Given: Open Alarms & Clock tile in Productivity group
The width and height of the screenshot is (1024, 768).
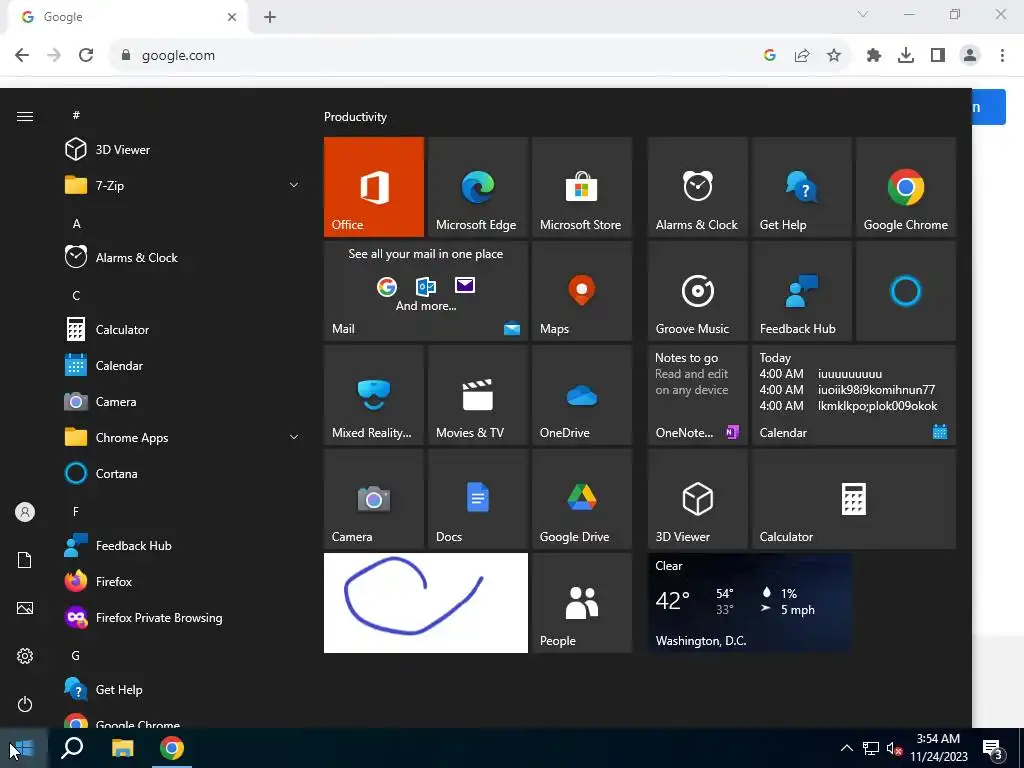Looking at the screenshot, I should tap(697, 187).
